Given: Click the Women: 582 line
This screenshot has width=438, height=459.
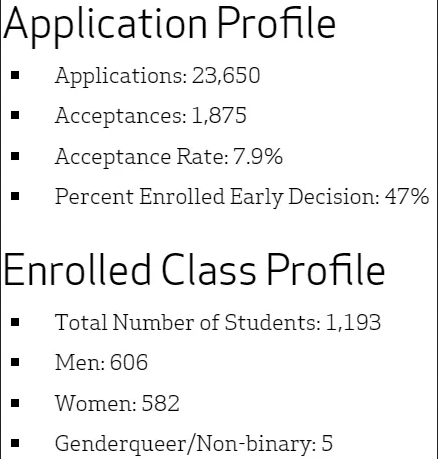Looking at the screenshot, I should (117, 403).
